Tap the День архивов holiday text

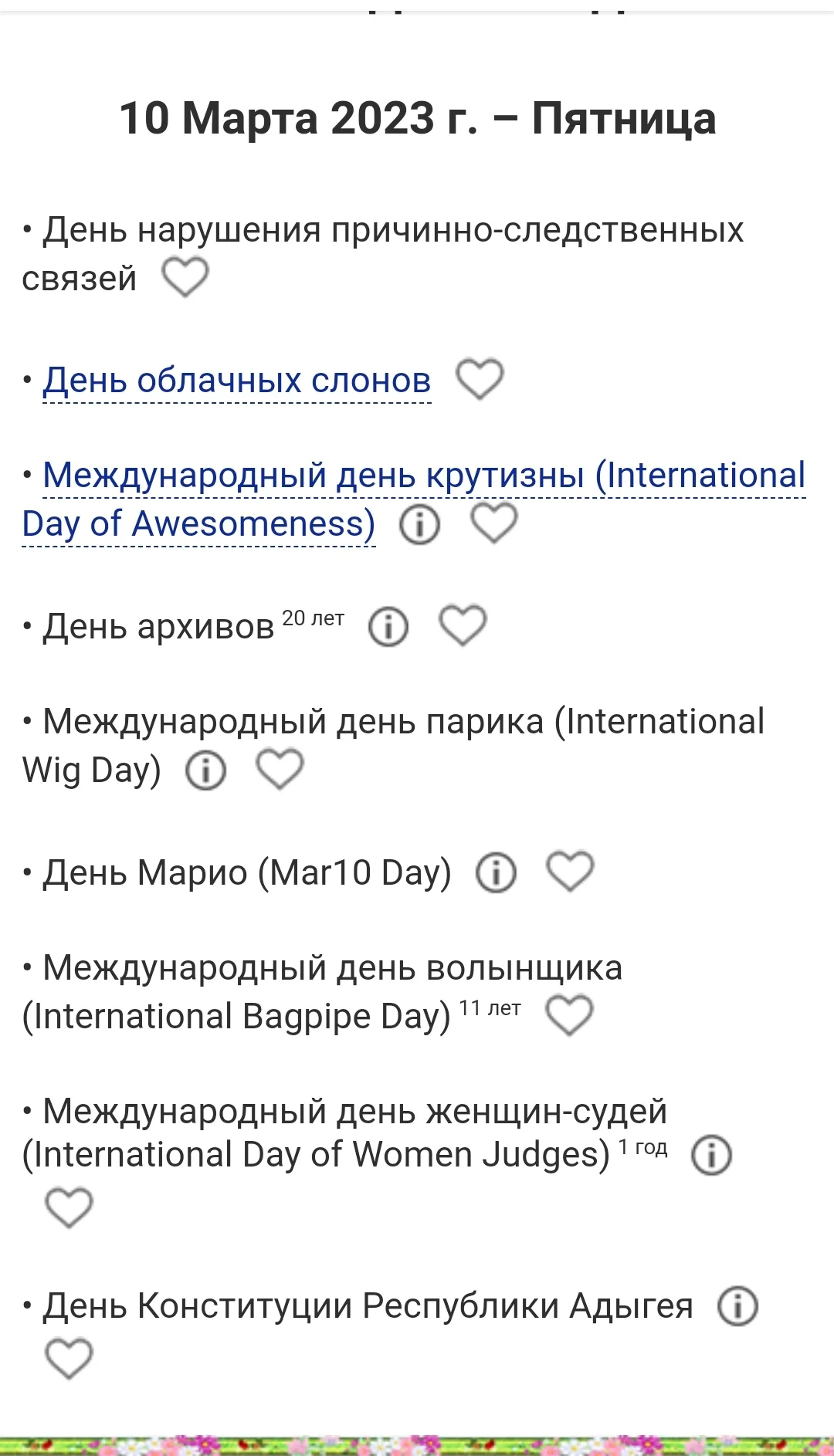coord(158,626)
